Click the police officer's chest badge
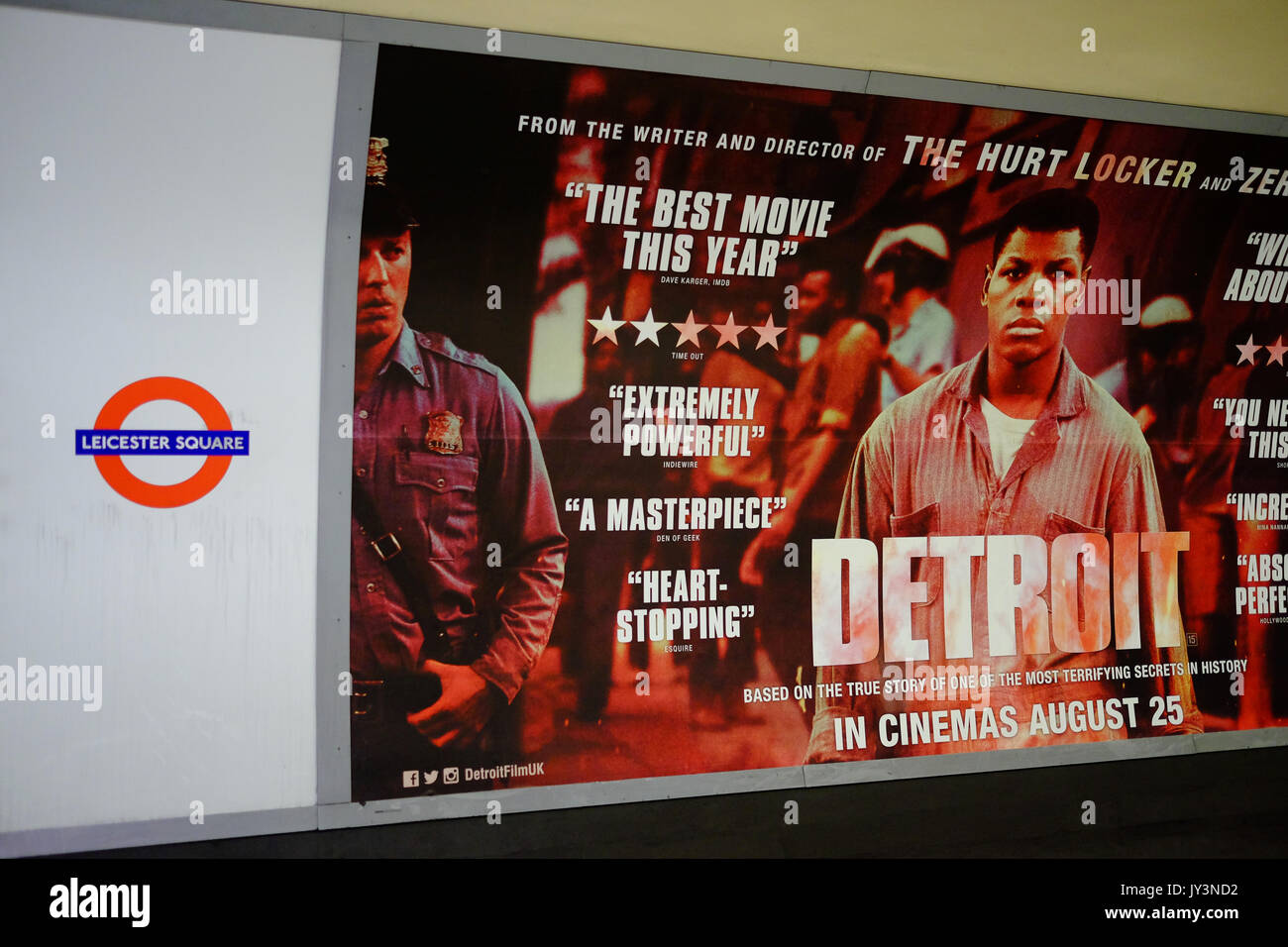The width and height of the screenshot is (1288, 947). 443,432
